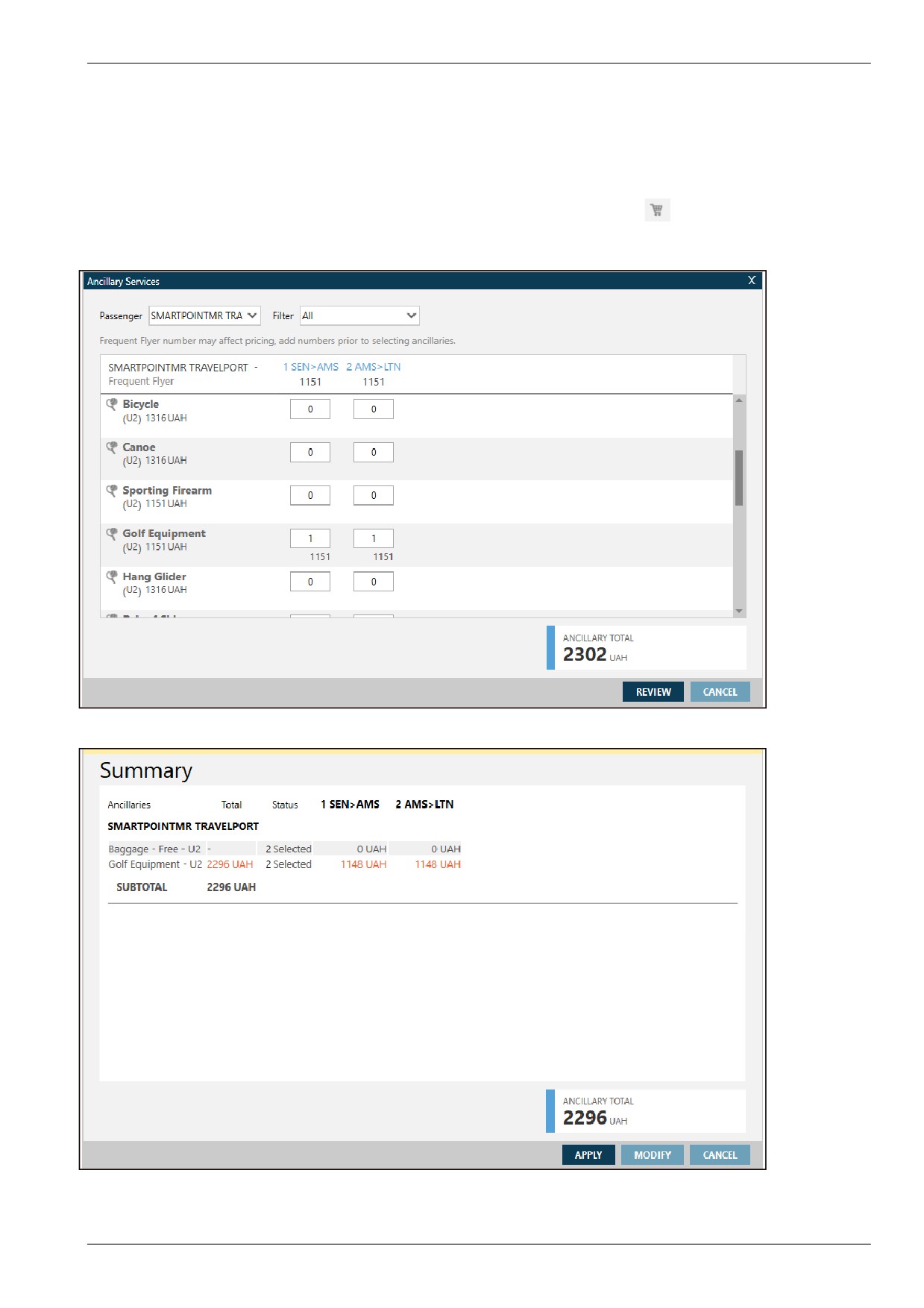This screenshot has height=1308, width=924.
Task: Click the 2296 ancillary total in Summary
Action: [x=585, y=1118]
